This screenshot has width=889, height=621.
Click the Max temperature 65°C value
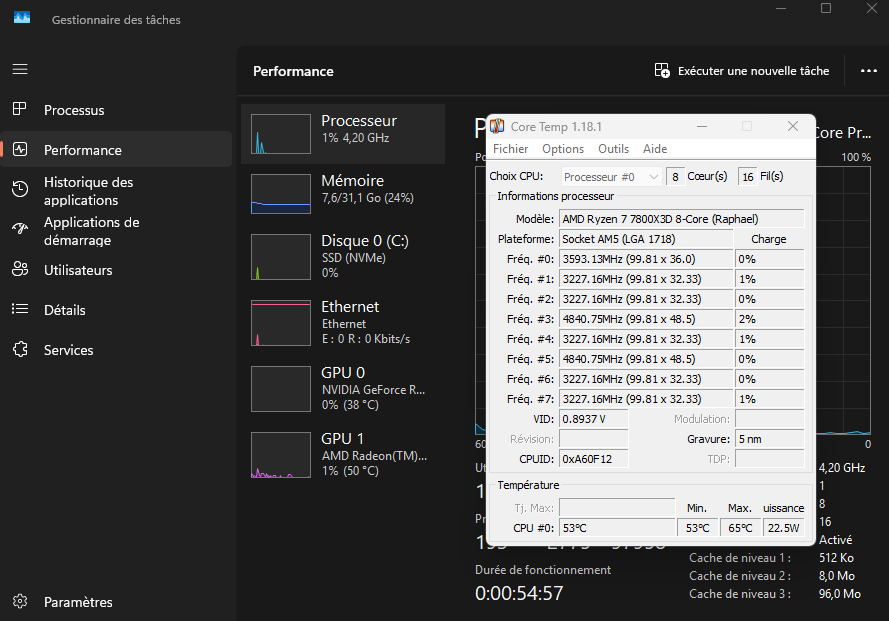740,528
